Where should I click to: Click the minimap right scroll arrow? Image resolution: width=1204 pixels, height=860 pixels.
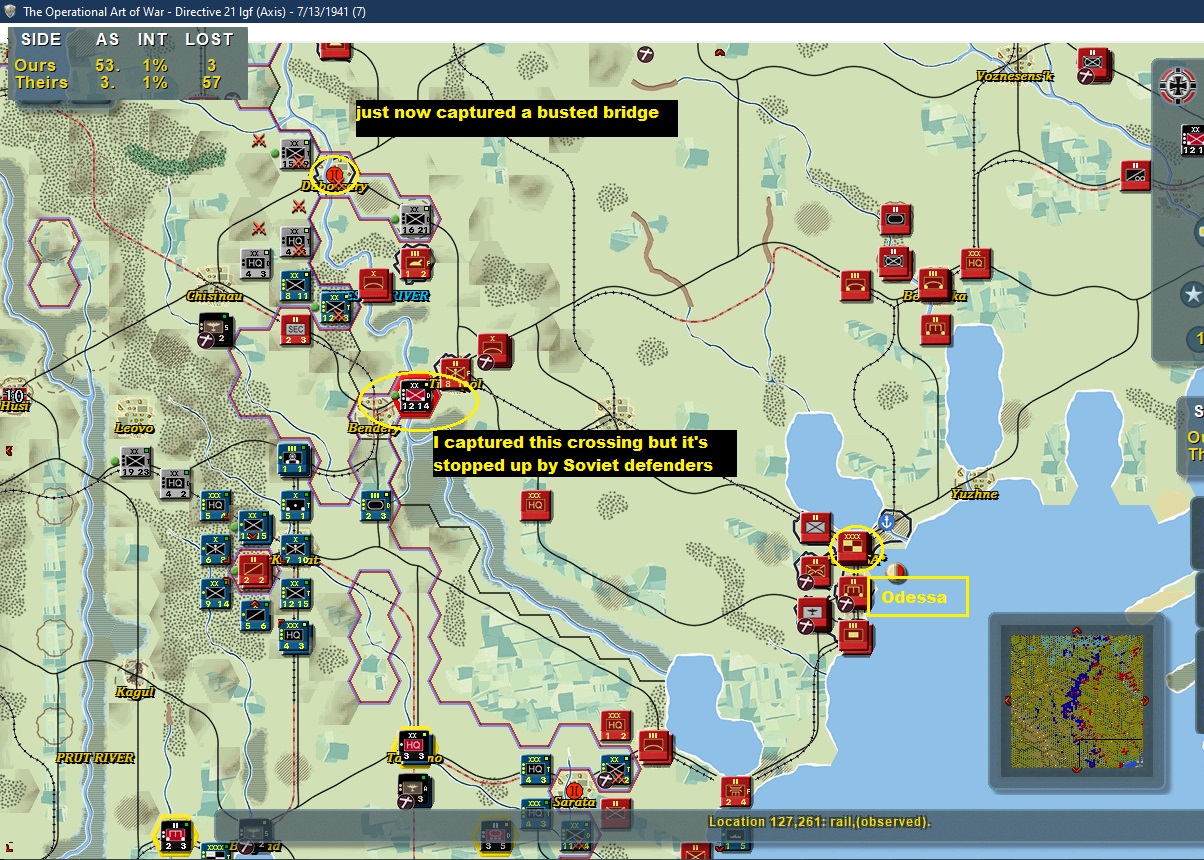[1147, 700]
